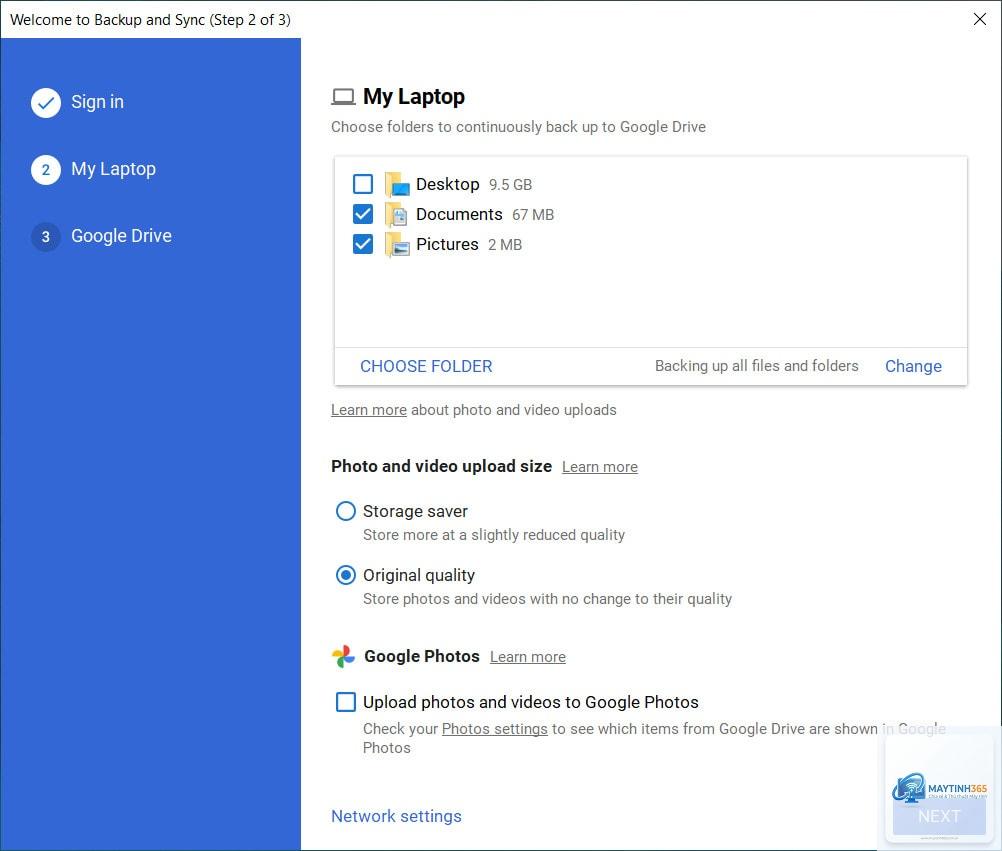Screen dimensions: 1002x851
Task: Go to Sign in step
Action: pyautogui.click(x=97, y=102)
